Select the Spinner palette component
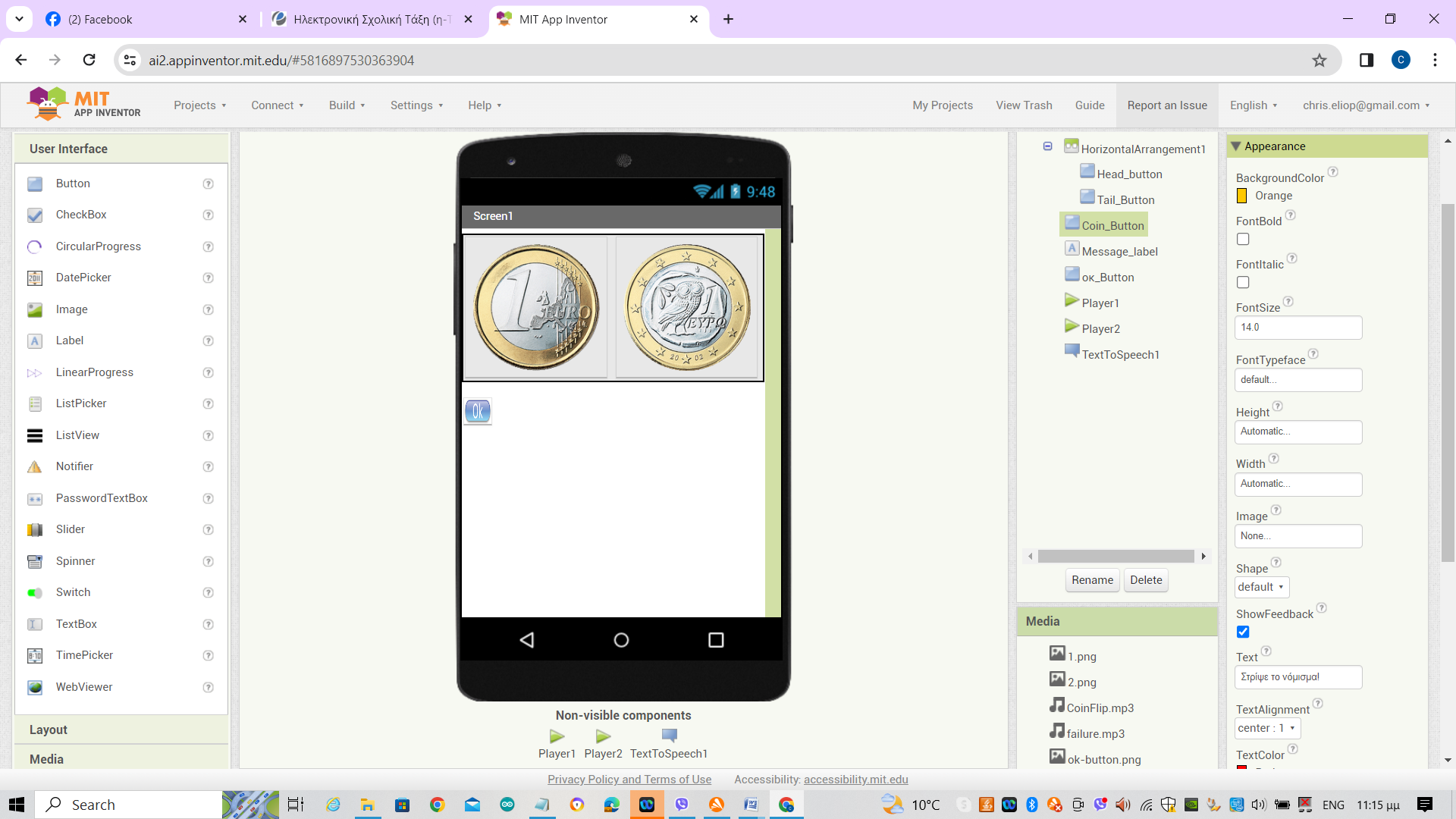 (x=75, y=561)
